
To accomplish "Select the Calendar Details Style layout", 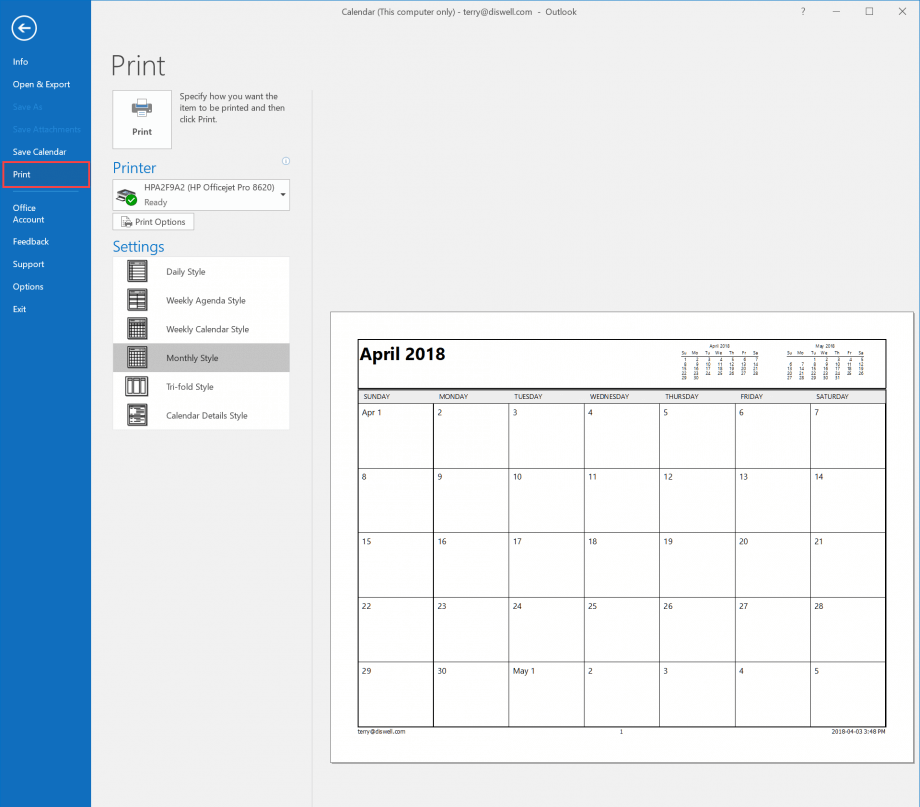I will pos(205,415).
